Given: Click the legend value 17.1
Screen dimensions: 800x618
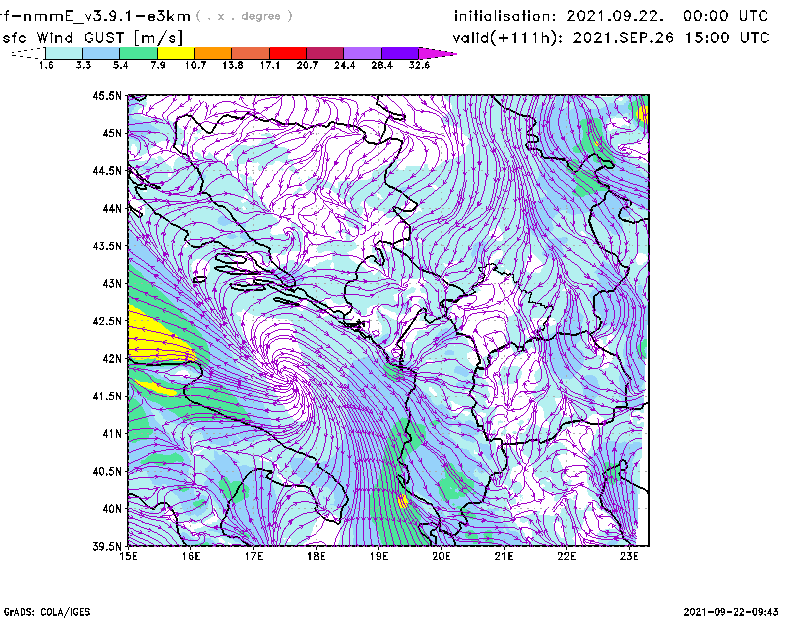Looking at the screenshot, I should [270, 65].
